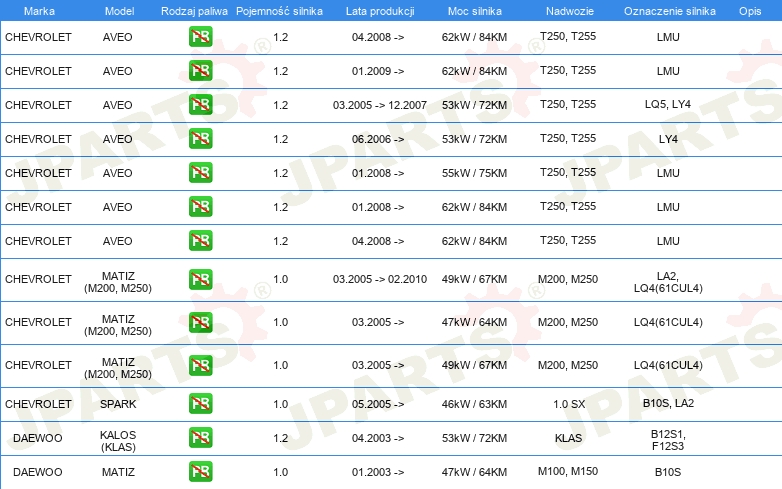
Task: Click fuel icon for MATIZ 03.2005 -> 02.2010
Action: 200,279
